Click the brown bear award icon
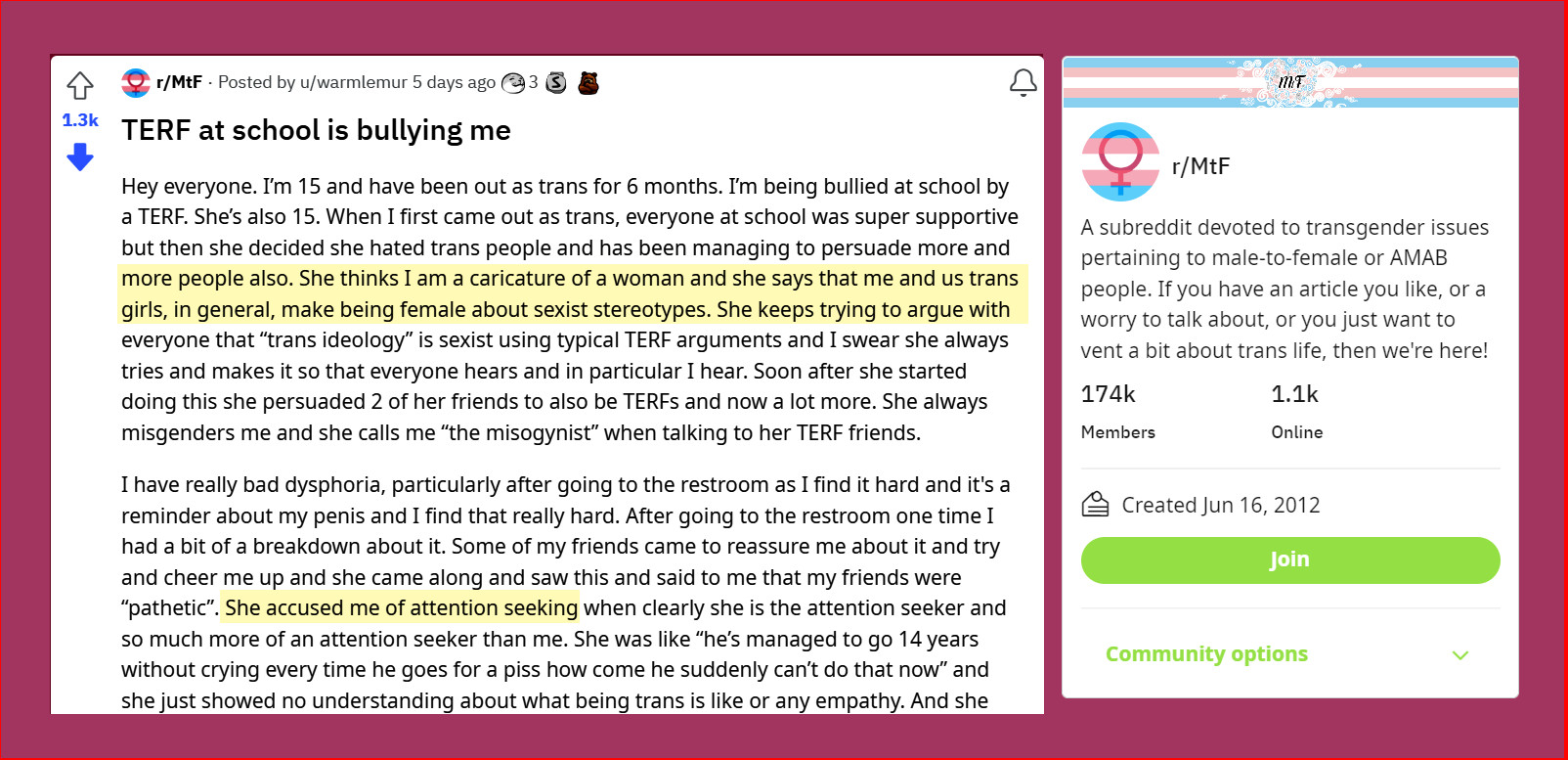This screenshot has height=760, width=1568. tap(588, 83)
